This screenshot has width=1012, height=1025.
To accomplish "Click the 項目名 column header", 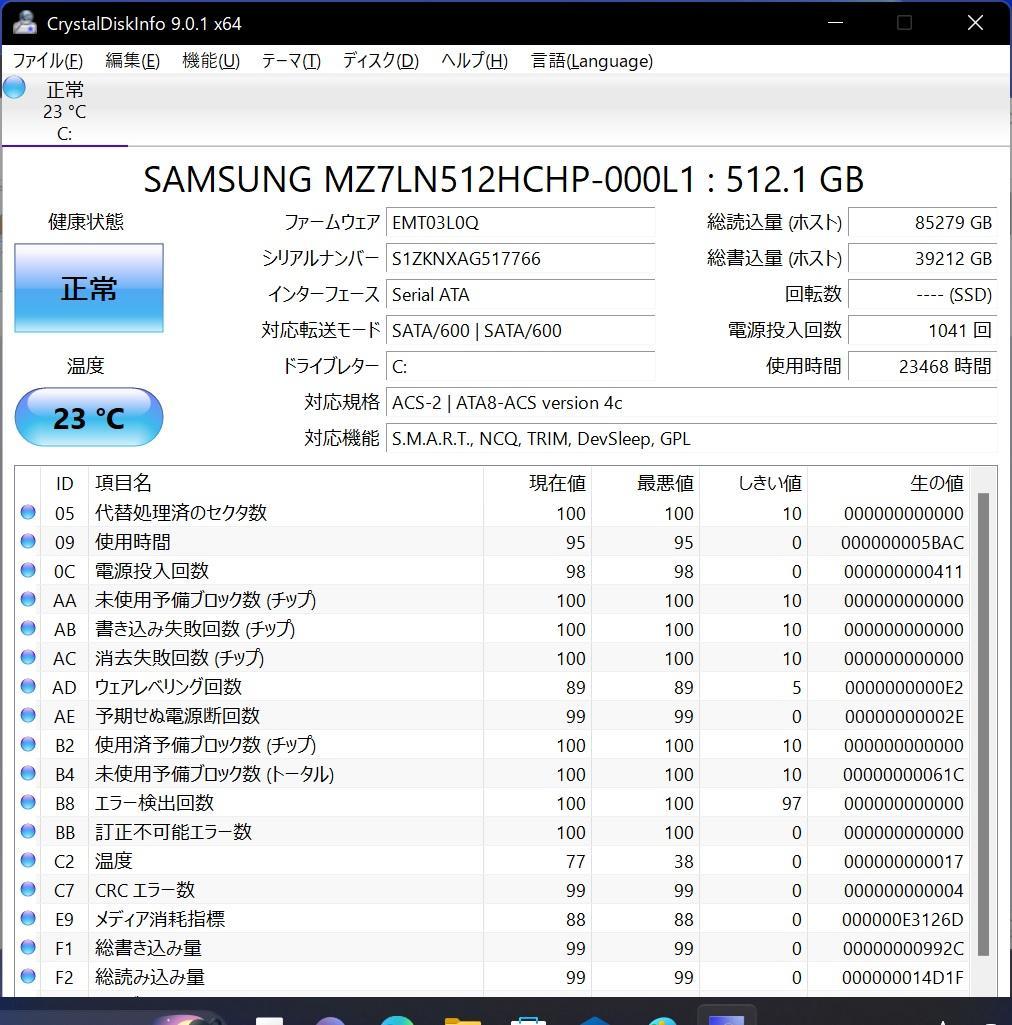I will coord(286,483).
